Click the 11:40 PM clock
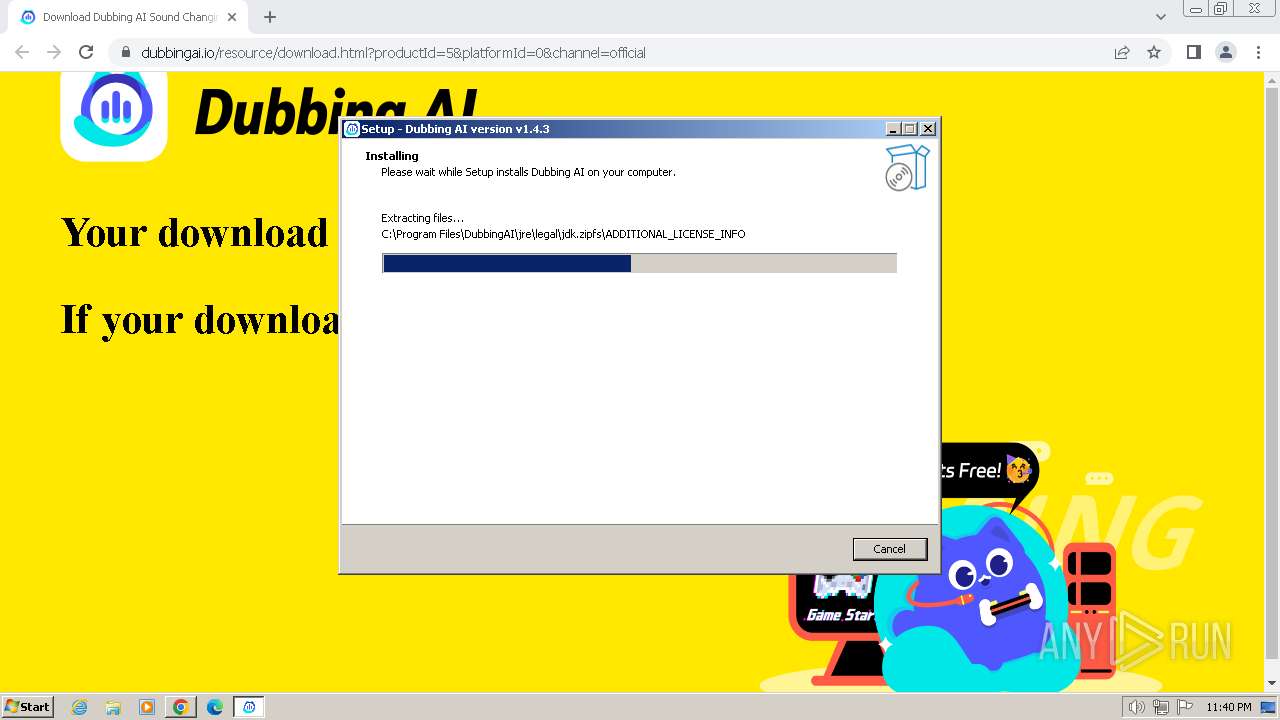Image resolution: width=1280 pixels, height=720 pixels. click(1229, 707)
